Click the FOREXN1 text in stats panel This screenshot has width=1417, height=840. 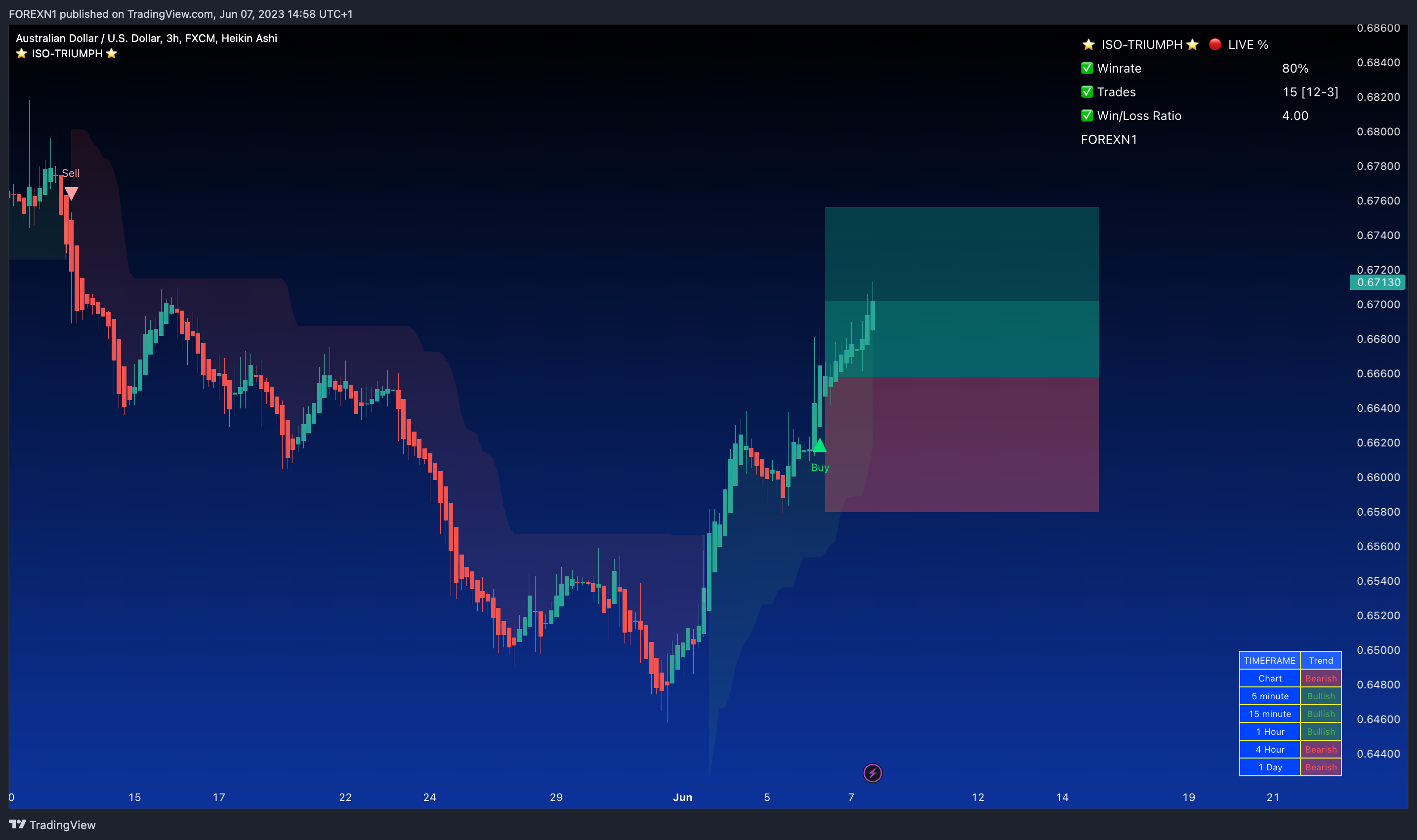[1109, 139]
